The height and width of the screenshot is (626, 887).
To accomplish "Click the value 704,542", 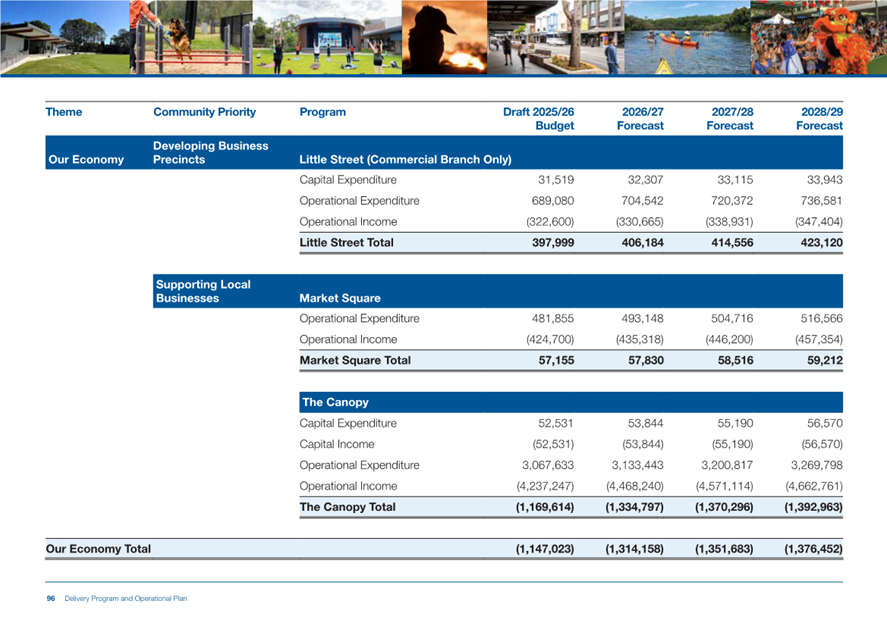I will point(643,201).
